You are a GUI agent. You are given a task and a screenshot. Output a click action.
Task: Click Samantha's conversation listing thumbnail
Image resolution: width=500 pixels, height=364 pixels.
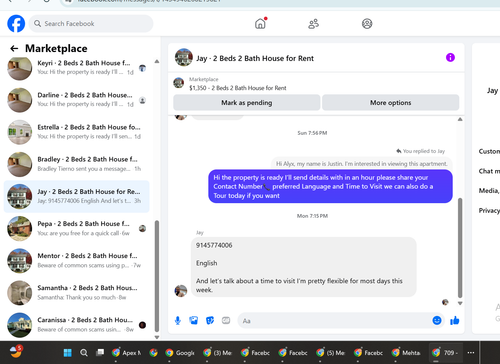[20, 293]
